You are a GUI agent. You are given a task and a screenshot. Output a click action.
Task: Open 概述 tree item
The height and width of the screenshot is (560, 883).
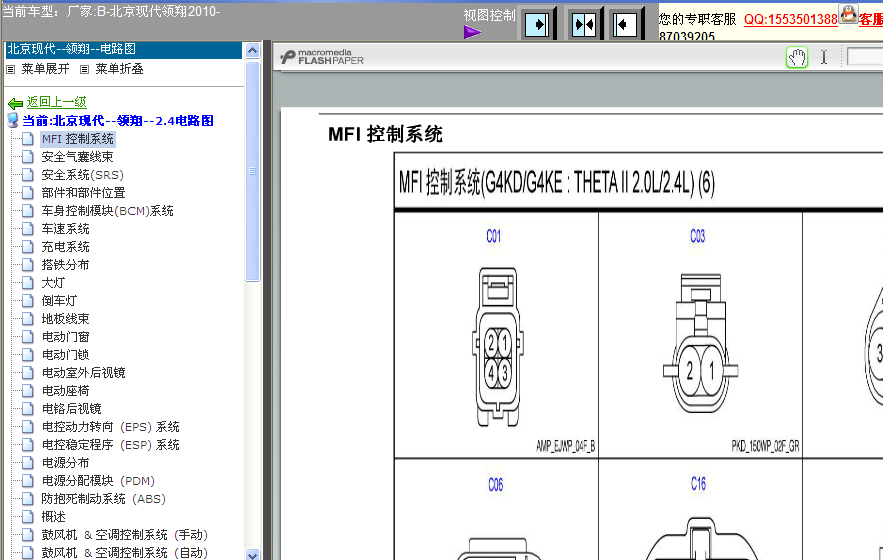tap(53, 517)
